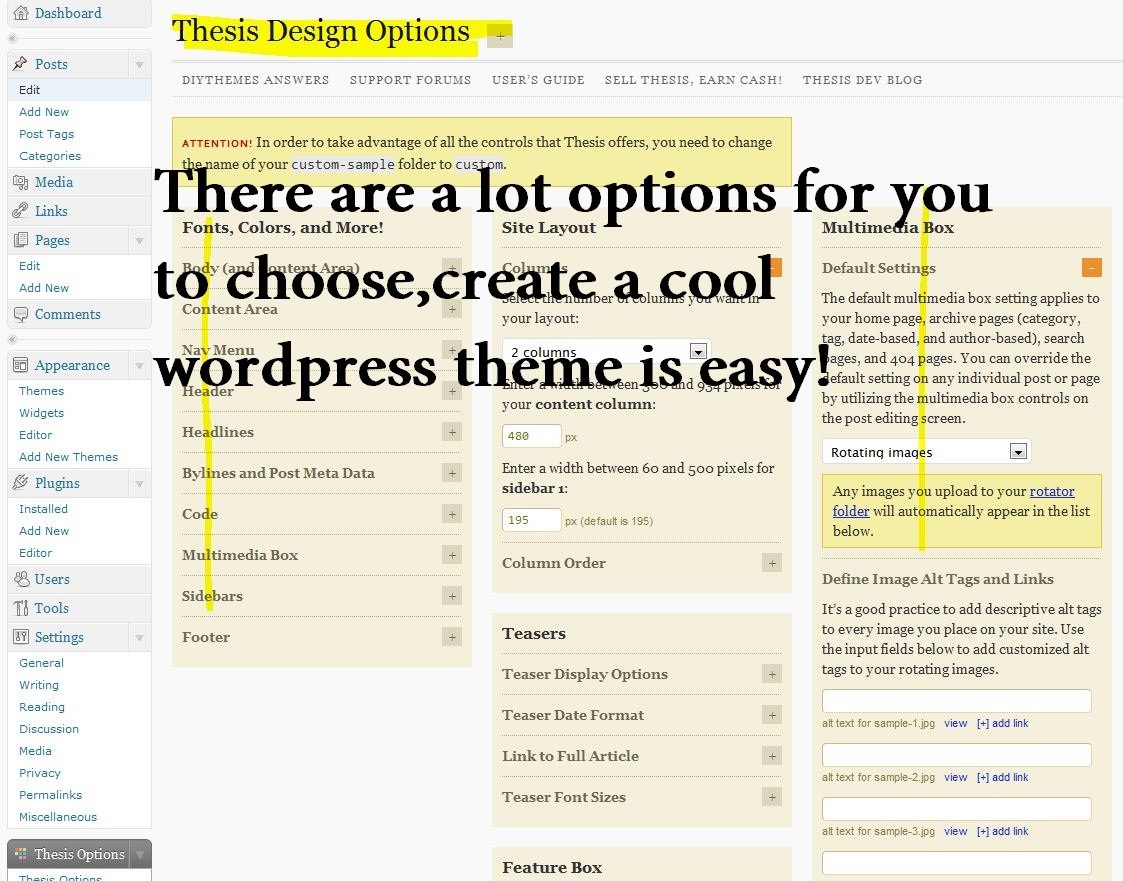Click view link for sample-3.jpg
The image size is (1123, 881).
(955, 831)
